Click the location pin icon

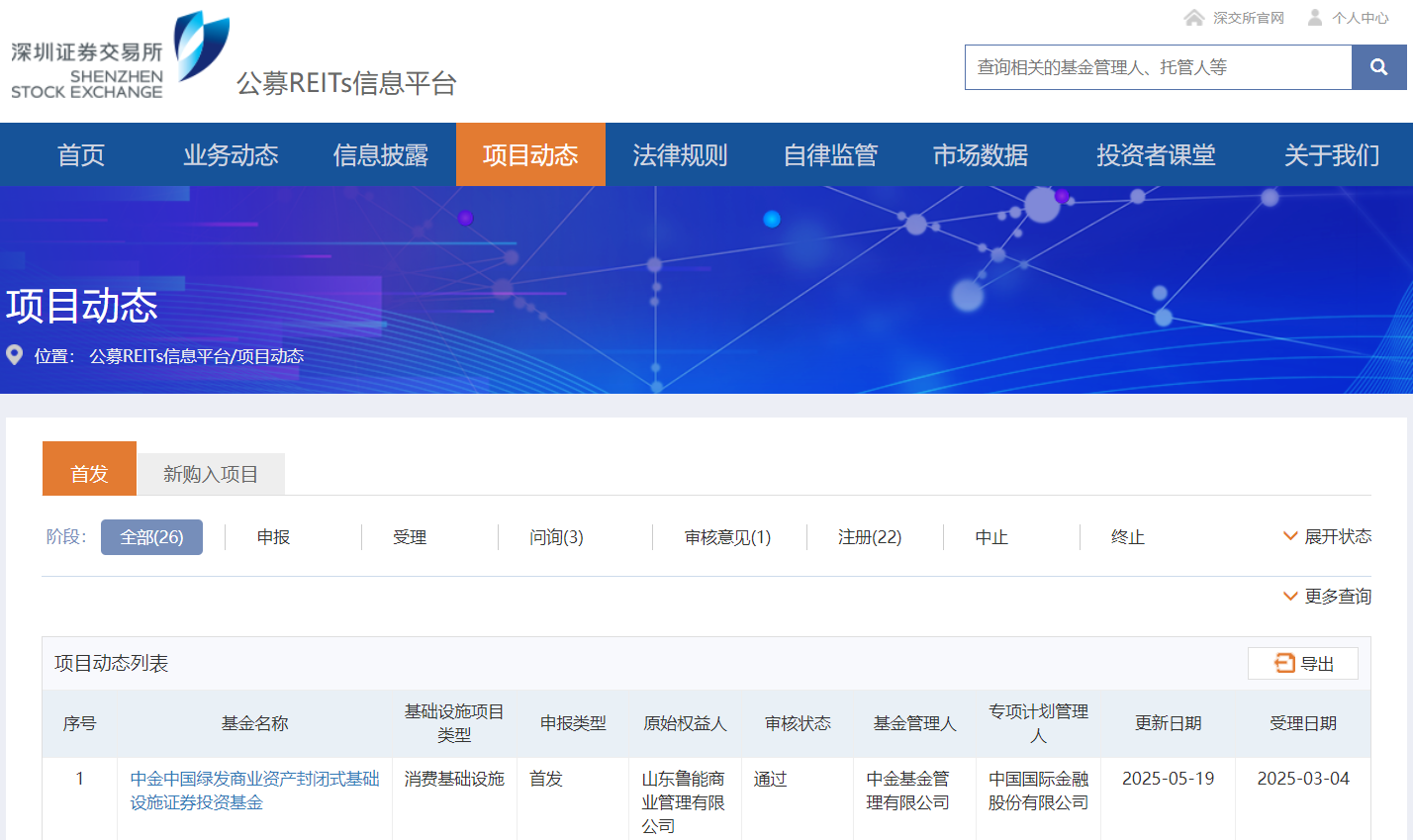click(x=15, y=355)
